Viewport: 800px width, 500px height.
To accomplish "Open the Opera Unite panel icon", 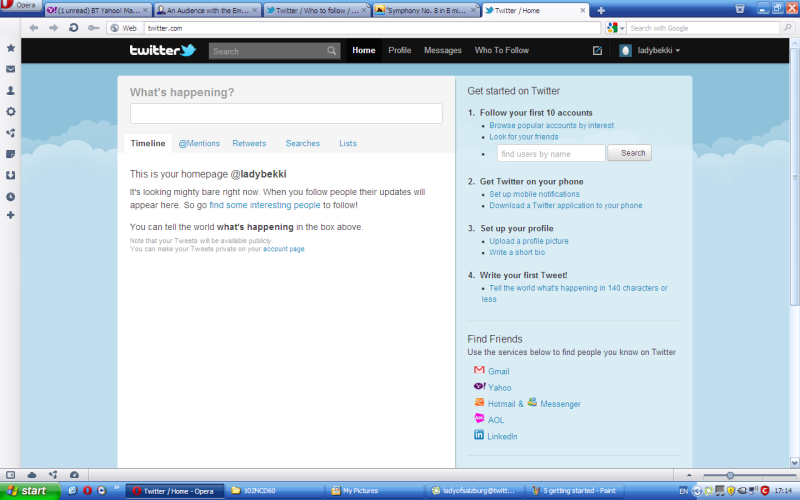I will pos(10,133).
